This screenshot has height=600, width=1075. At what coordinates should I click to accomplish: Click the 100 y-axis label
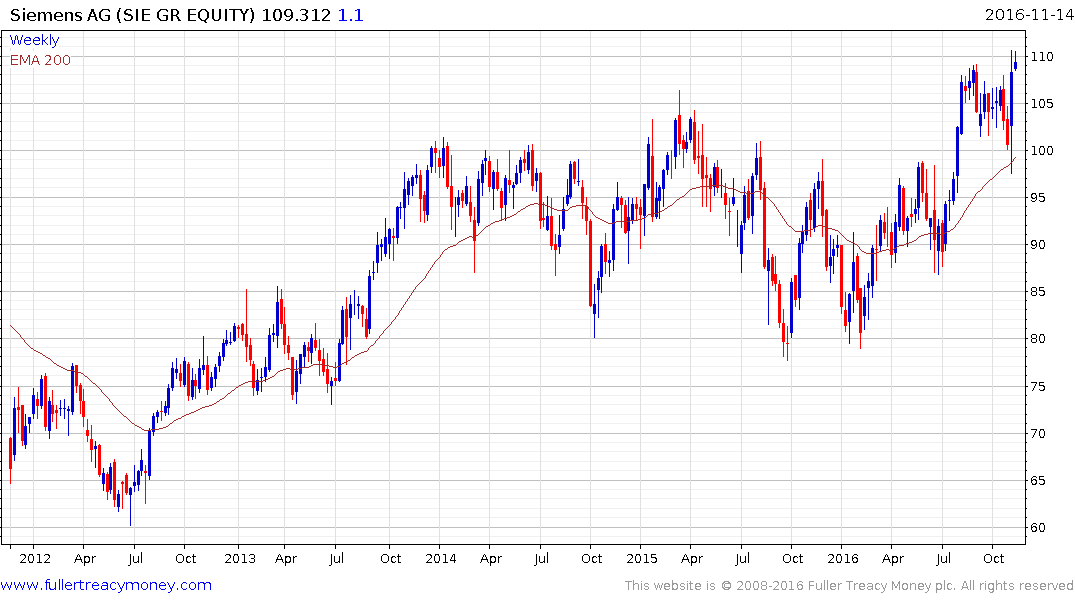[x=1042, y=151]
